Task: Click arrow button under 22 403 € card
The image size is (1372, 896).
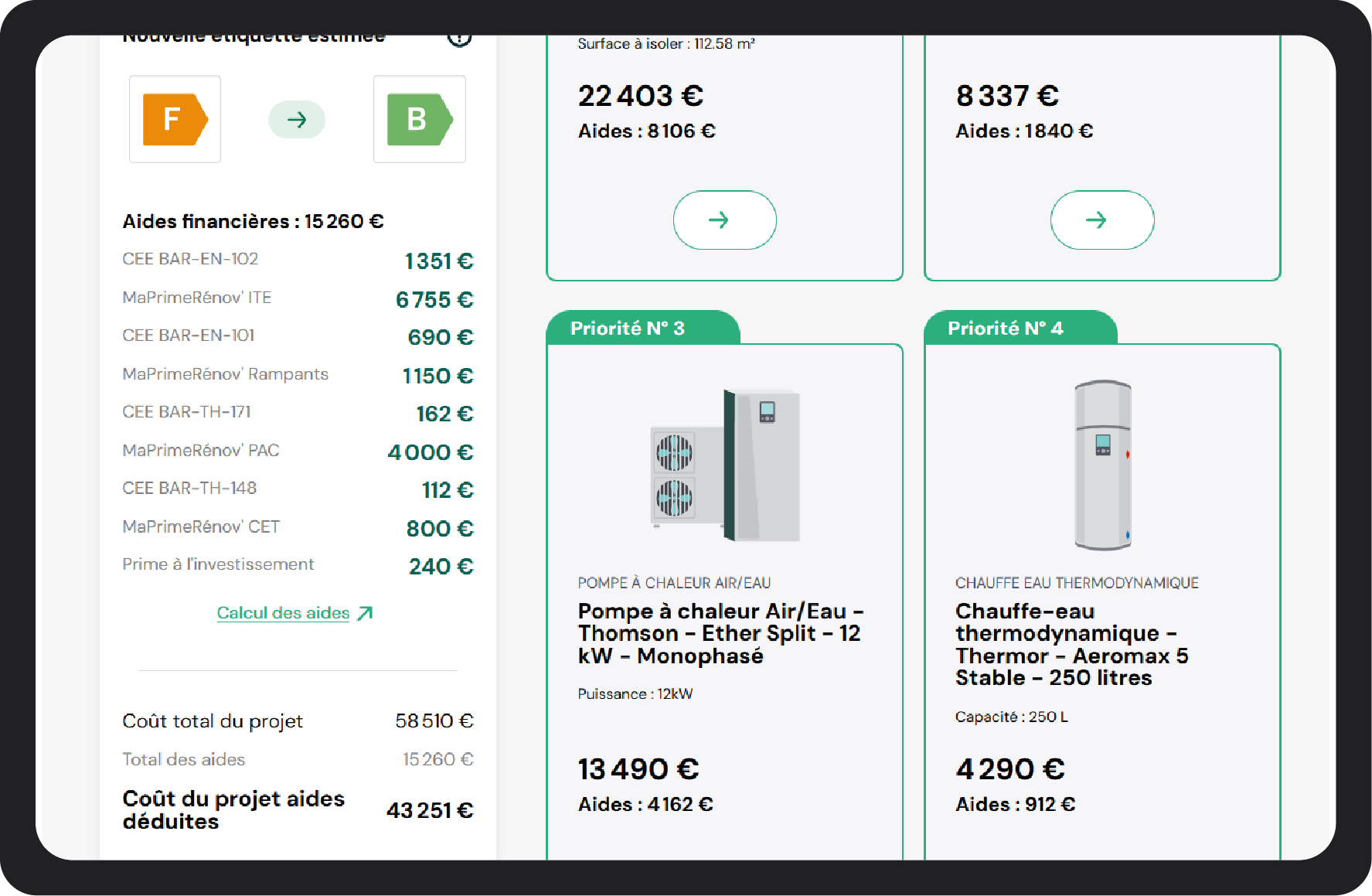Action: (725, 220)
